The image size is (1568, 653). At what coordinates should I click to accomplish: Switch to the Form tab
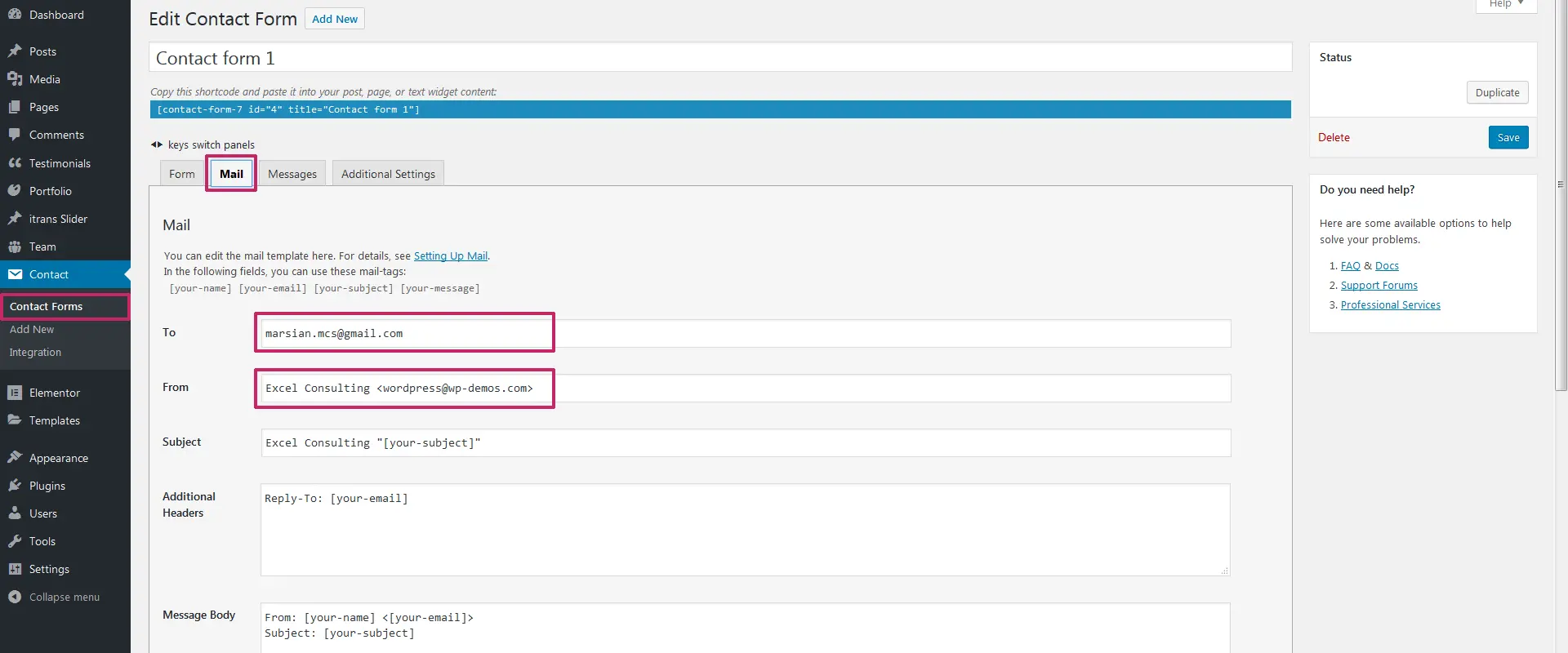click(181, 174)
